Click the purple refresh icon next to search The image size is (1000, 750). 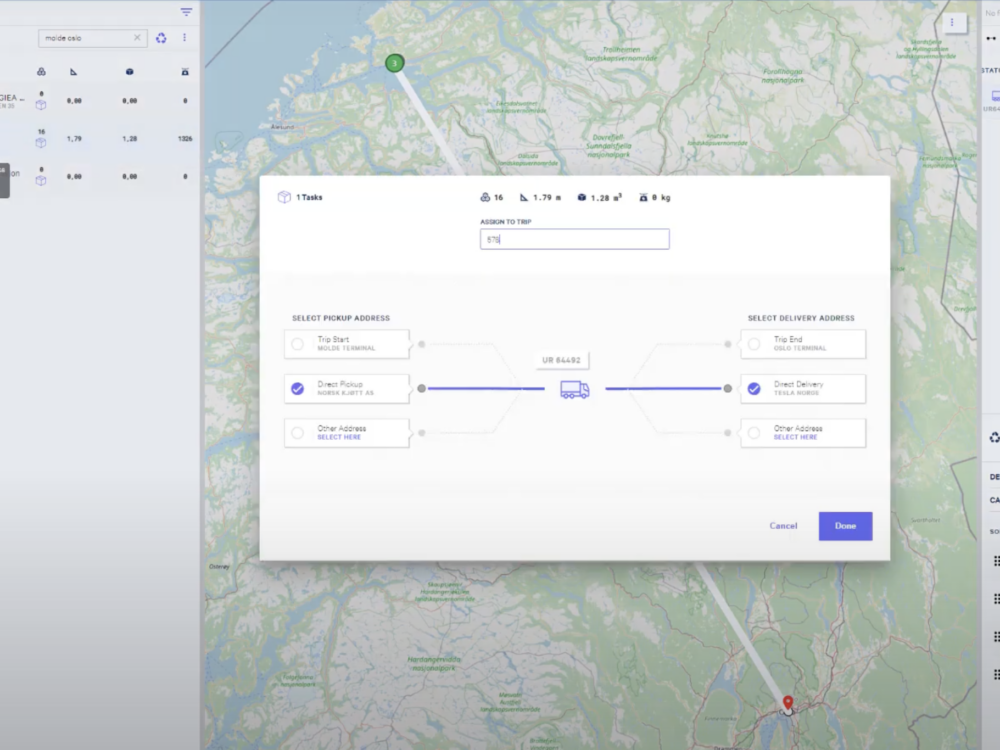coord(161,38)
